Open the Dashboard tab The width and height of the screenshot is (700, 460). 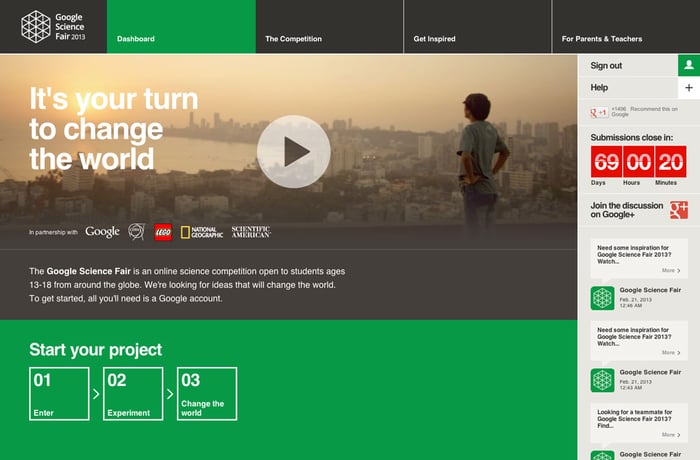(181, 27)
